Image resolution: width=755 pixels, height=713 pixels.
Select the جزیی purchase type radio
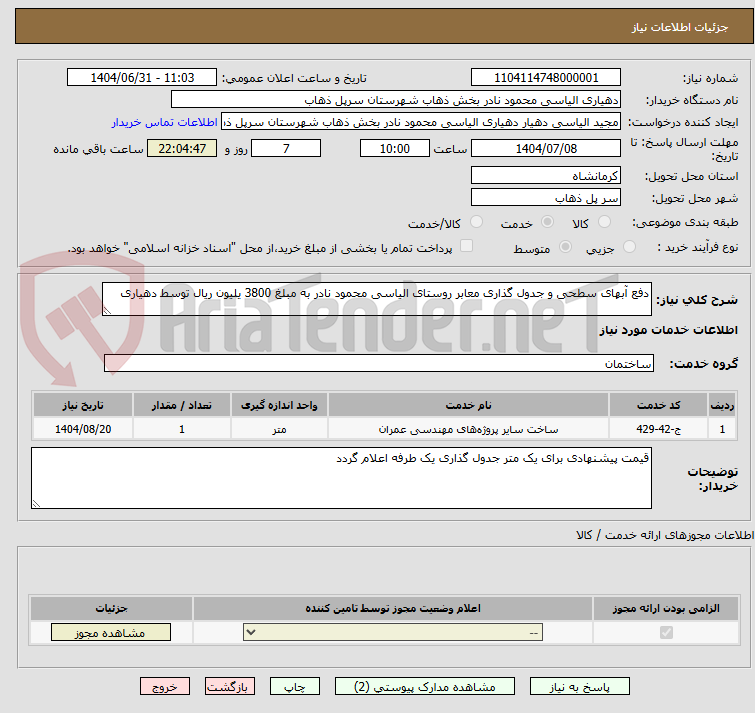point(629,247)
